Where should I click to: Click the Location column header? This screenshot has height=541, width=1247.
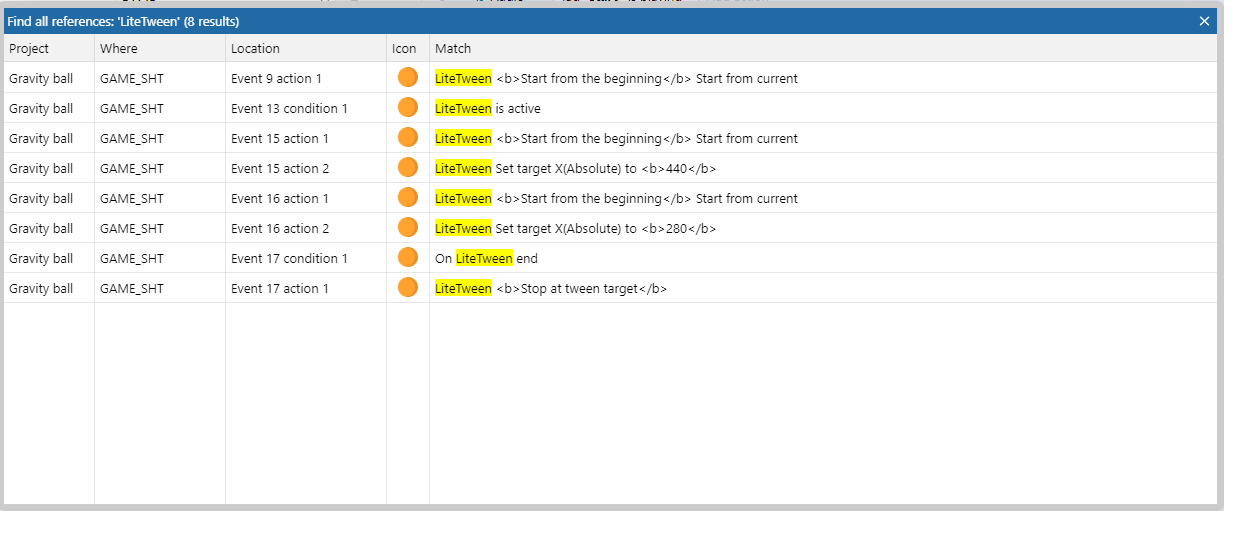coord(255,48)
